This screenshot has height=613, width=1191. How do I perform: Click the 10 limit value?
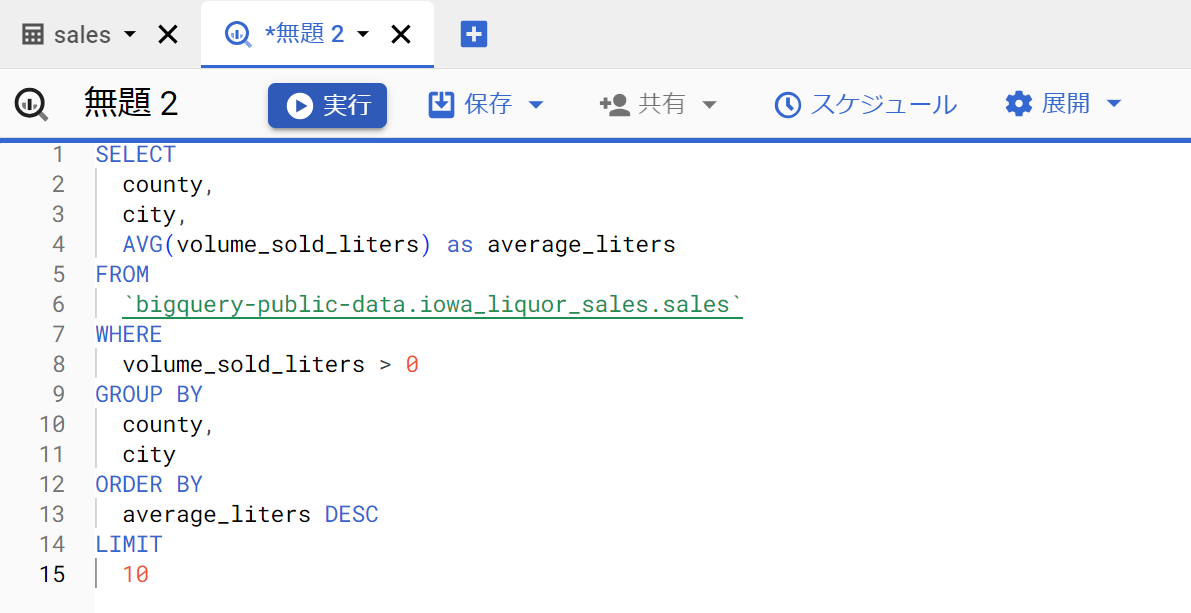[x=135, y=574]
